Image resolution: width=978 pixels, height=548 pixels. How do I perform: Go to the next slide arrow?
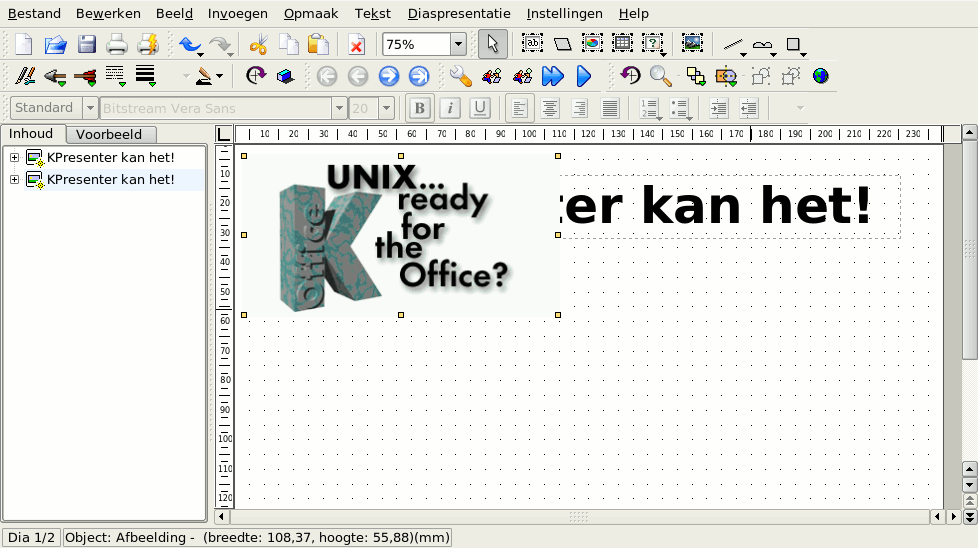[x=389, y=76]
